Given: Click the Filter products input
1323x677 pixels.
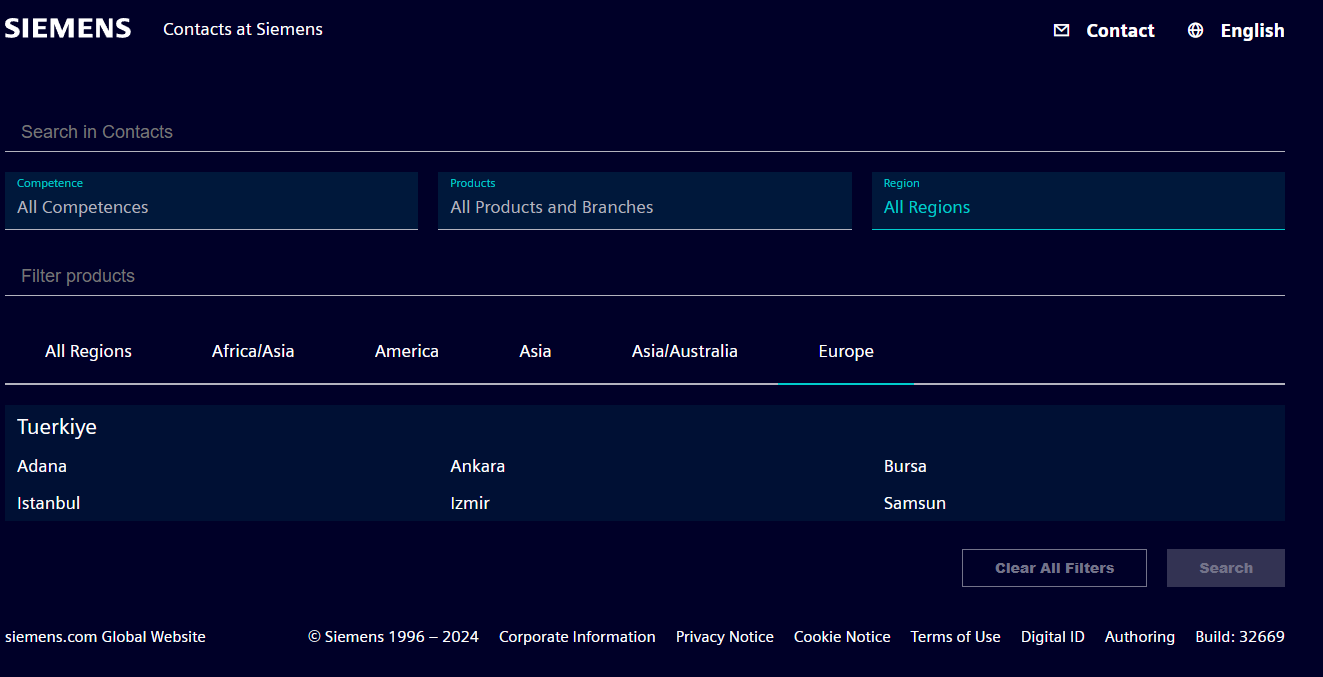Looking at the screenshot, I should (644, 276).
